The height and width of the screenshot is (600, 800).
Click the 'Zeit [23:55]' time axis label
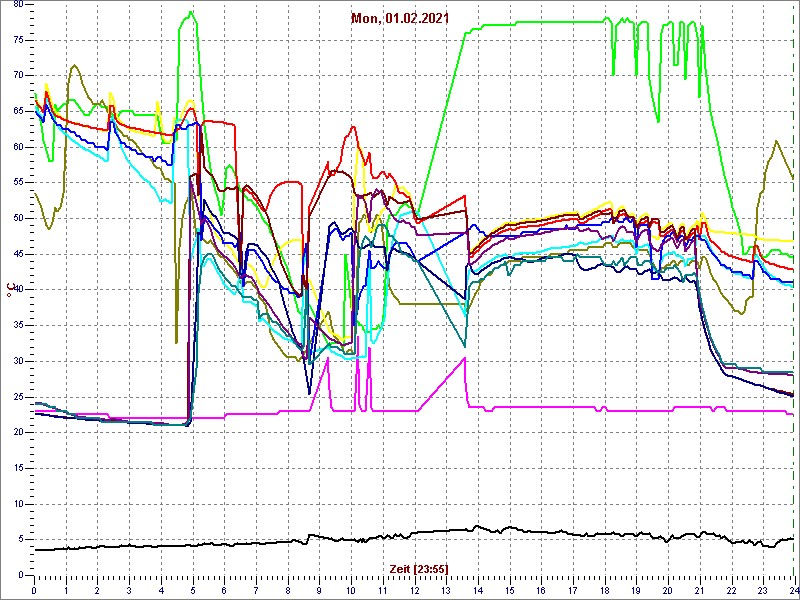(419, 568)
